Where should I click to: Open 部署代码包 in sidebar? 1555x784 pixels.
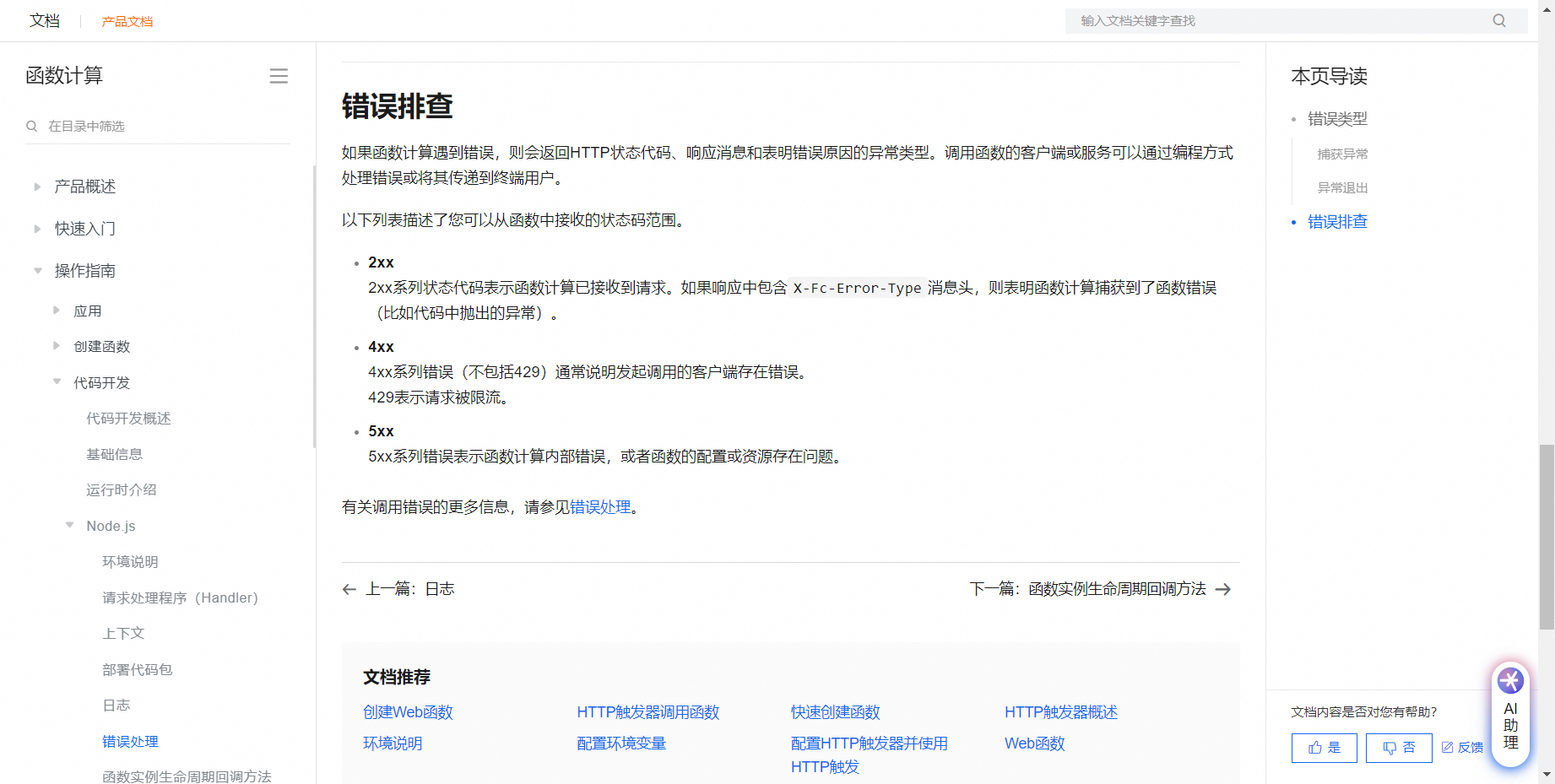point(137,669)
